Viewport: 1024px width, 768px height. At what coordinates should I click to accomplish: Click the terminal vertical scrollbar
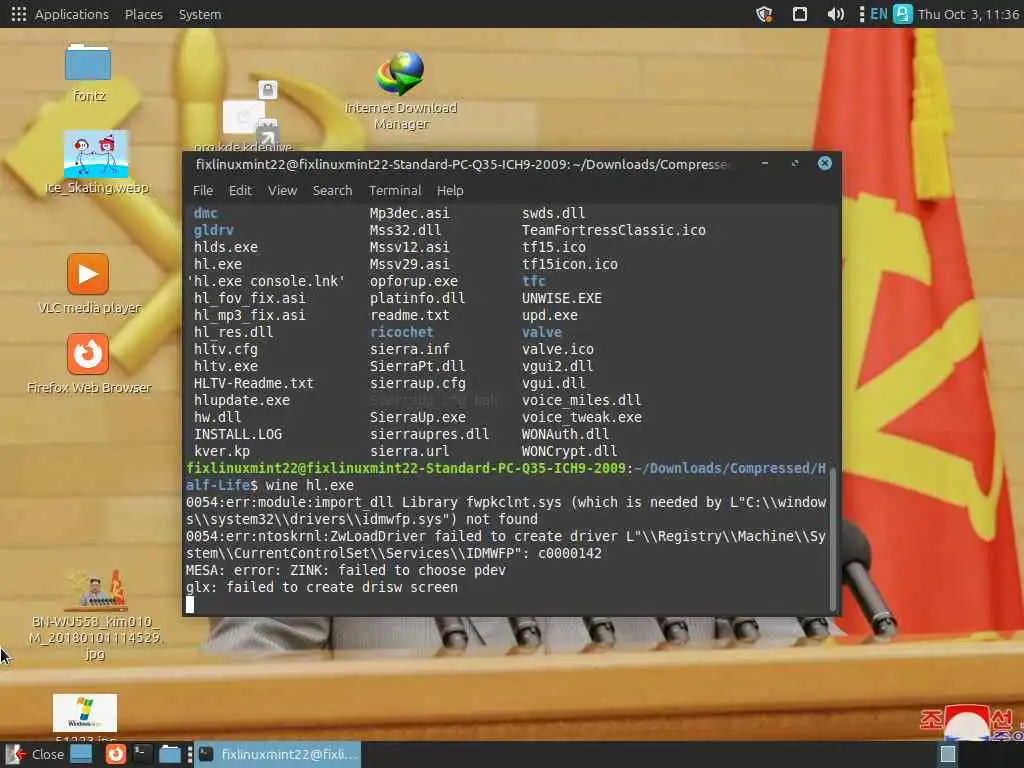coord(833,539)
